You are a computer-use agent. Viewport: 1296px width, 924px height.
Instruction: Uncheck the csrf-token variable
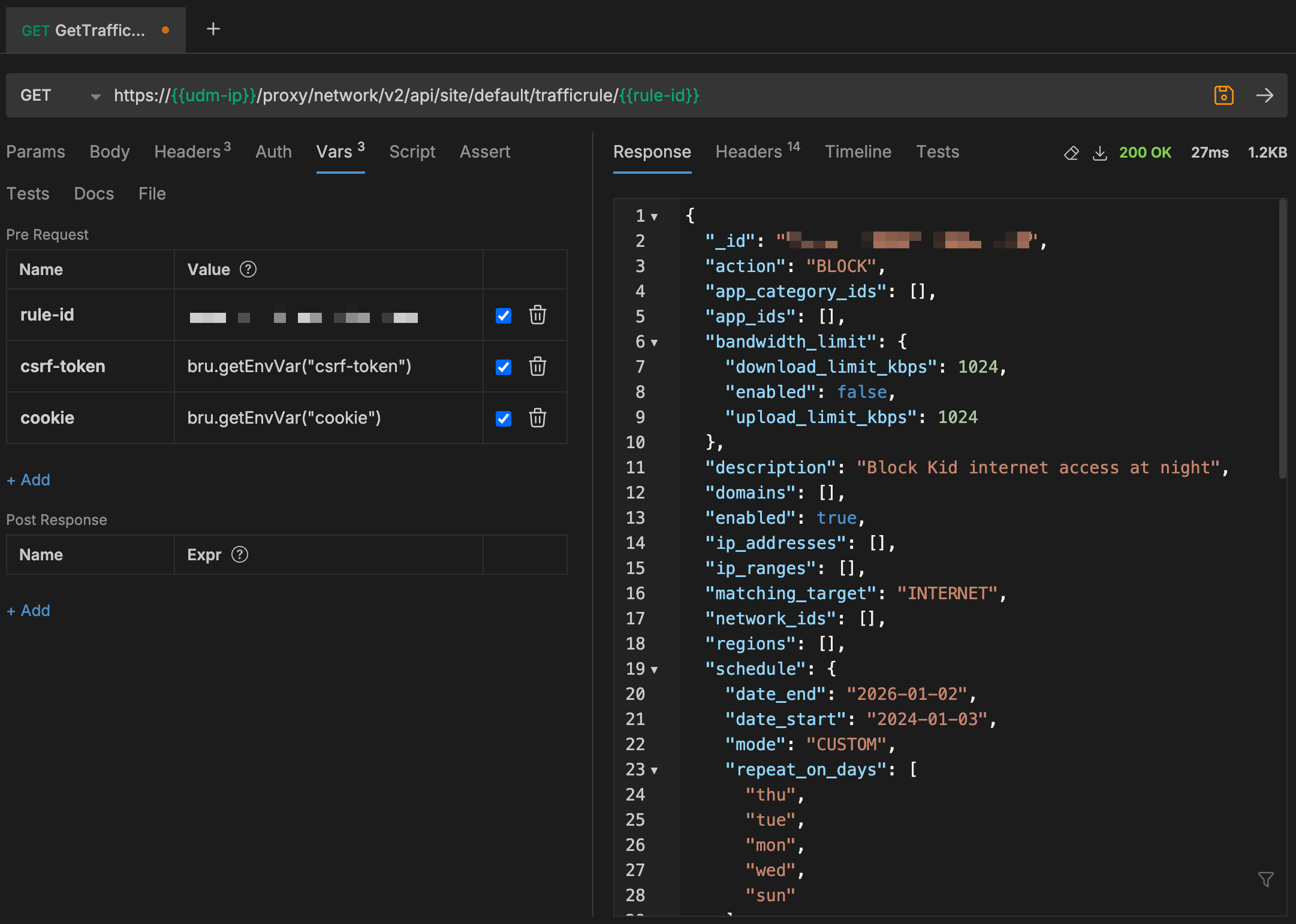[504, 367]
